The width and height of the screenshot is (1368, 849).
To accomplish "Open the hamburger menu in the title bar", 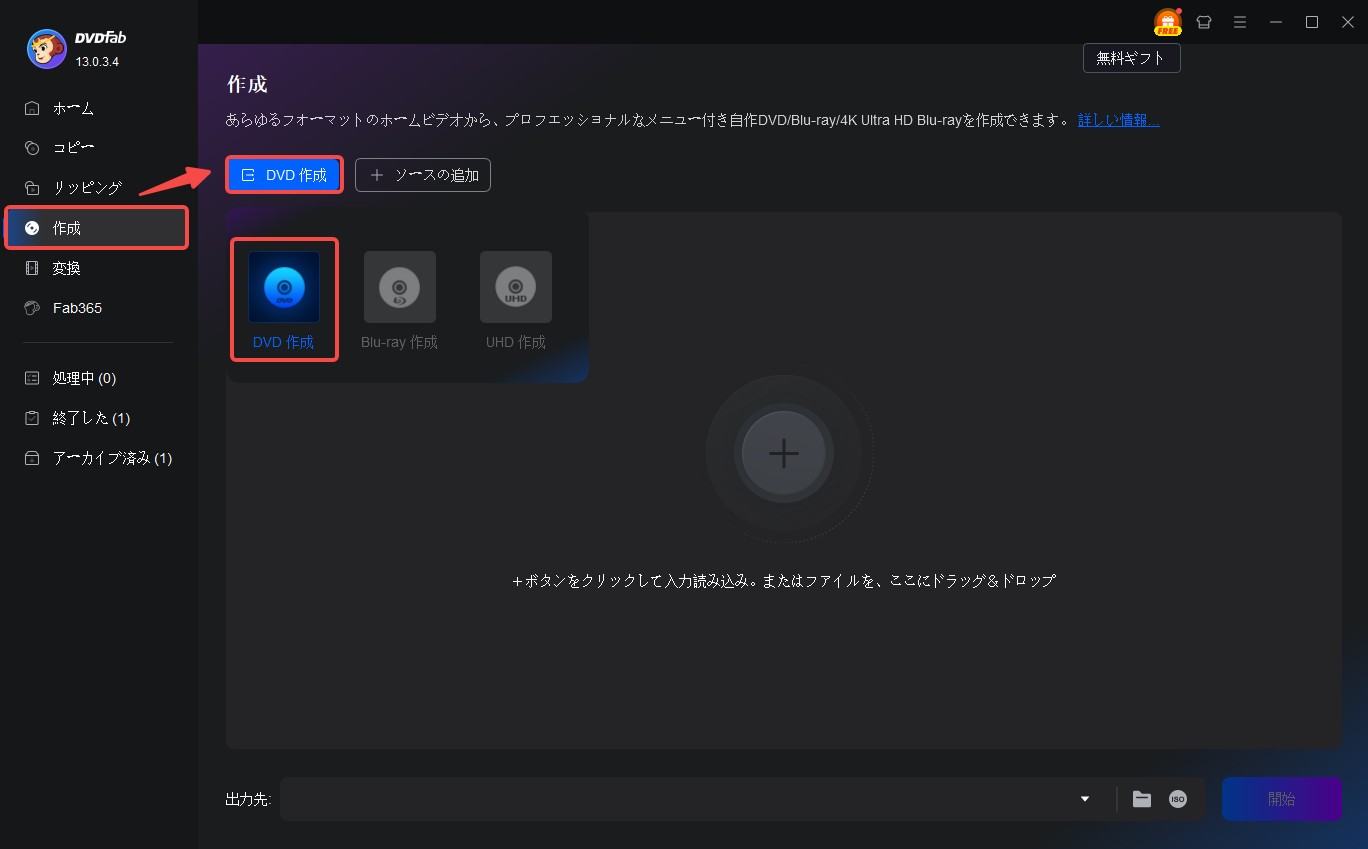I will coord(1240,22).
